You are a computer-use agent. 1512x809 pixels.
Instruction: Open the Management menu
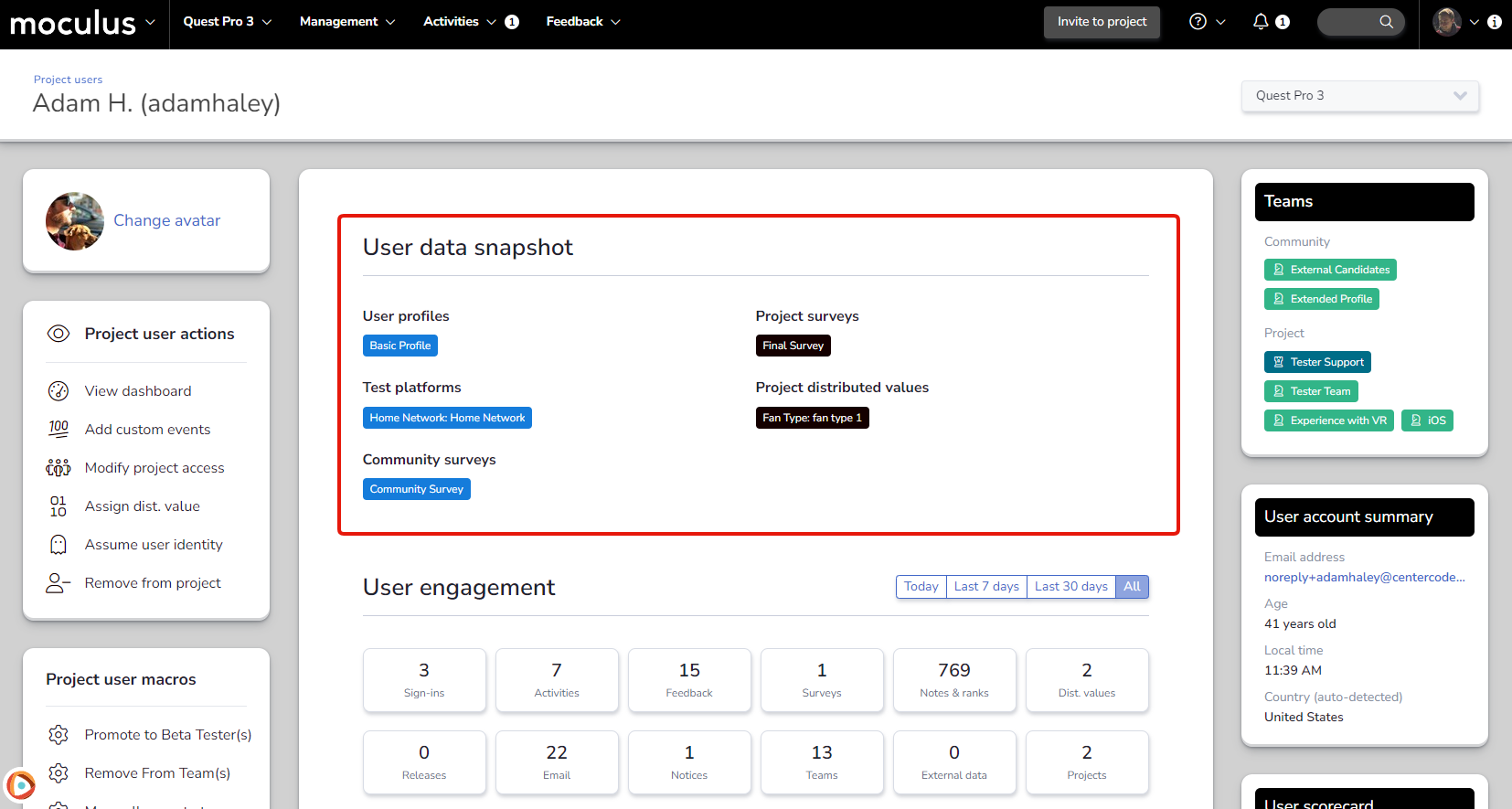(x=346, y=22)
